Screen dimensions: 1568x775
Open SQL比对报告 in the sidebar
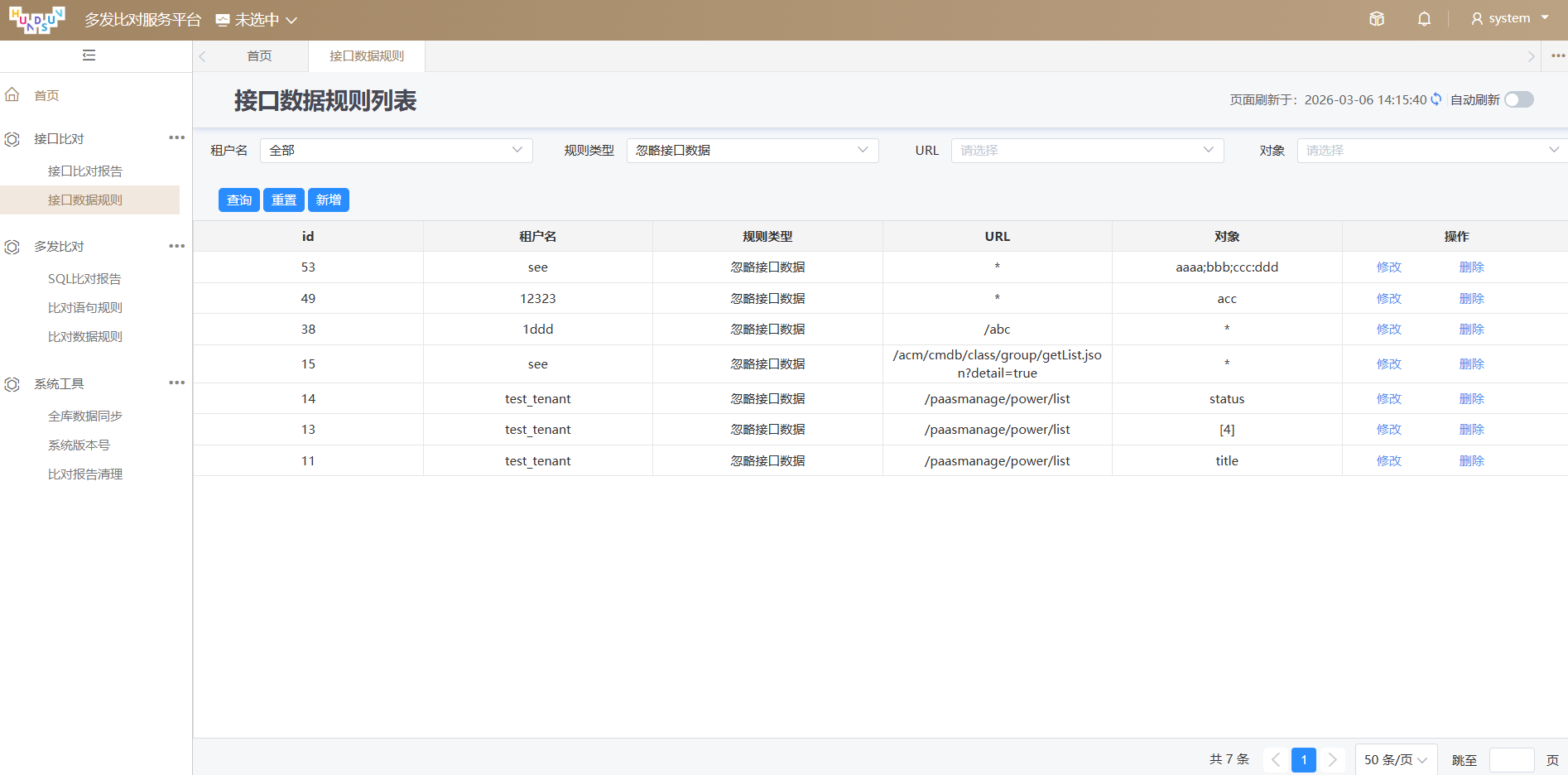pyautogui.click(x=84, y=279)
